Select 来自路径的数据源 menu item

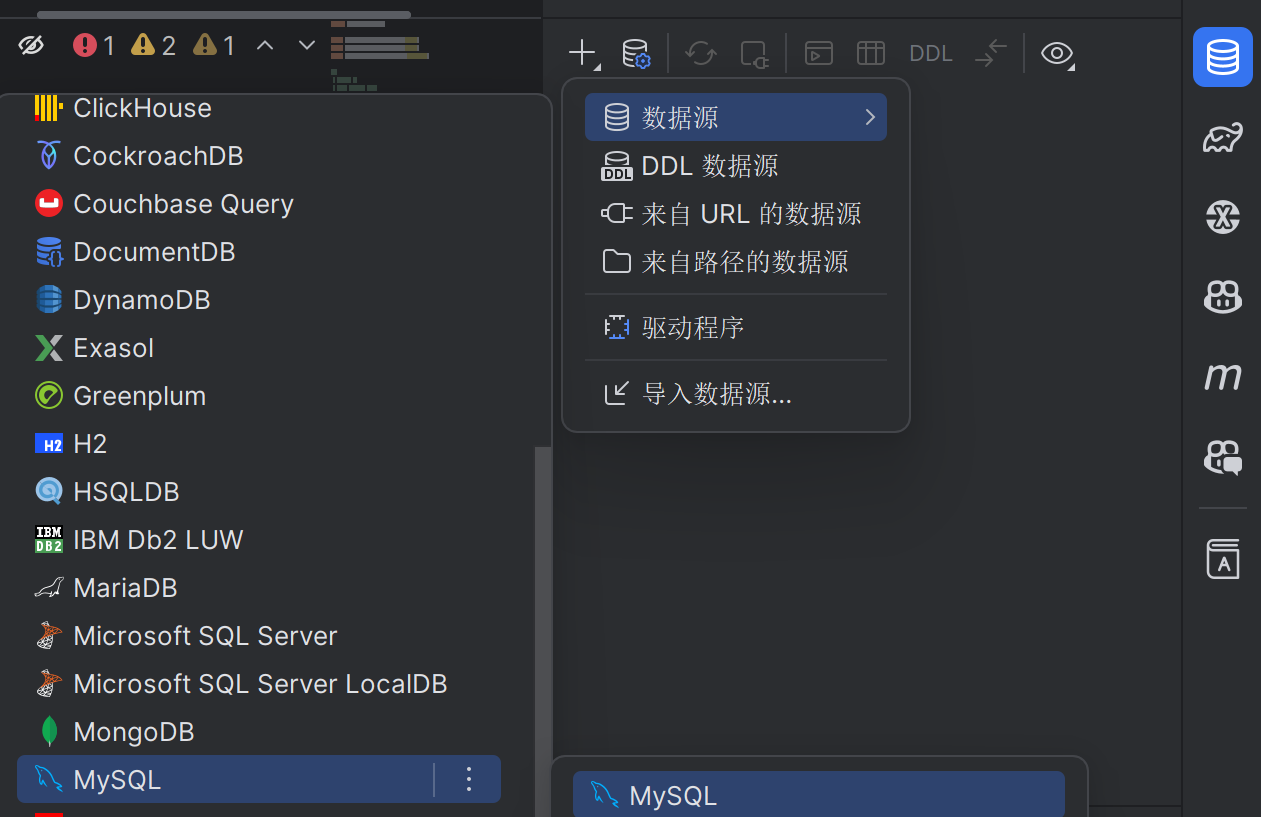tap(735, 262)
